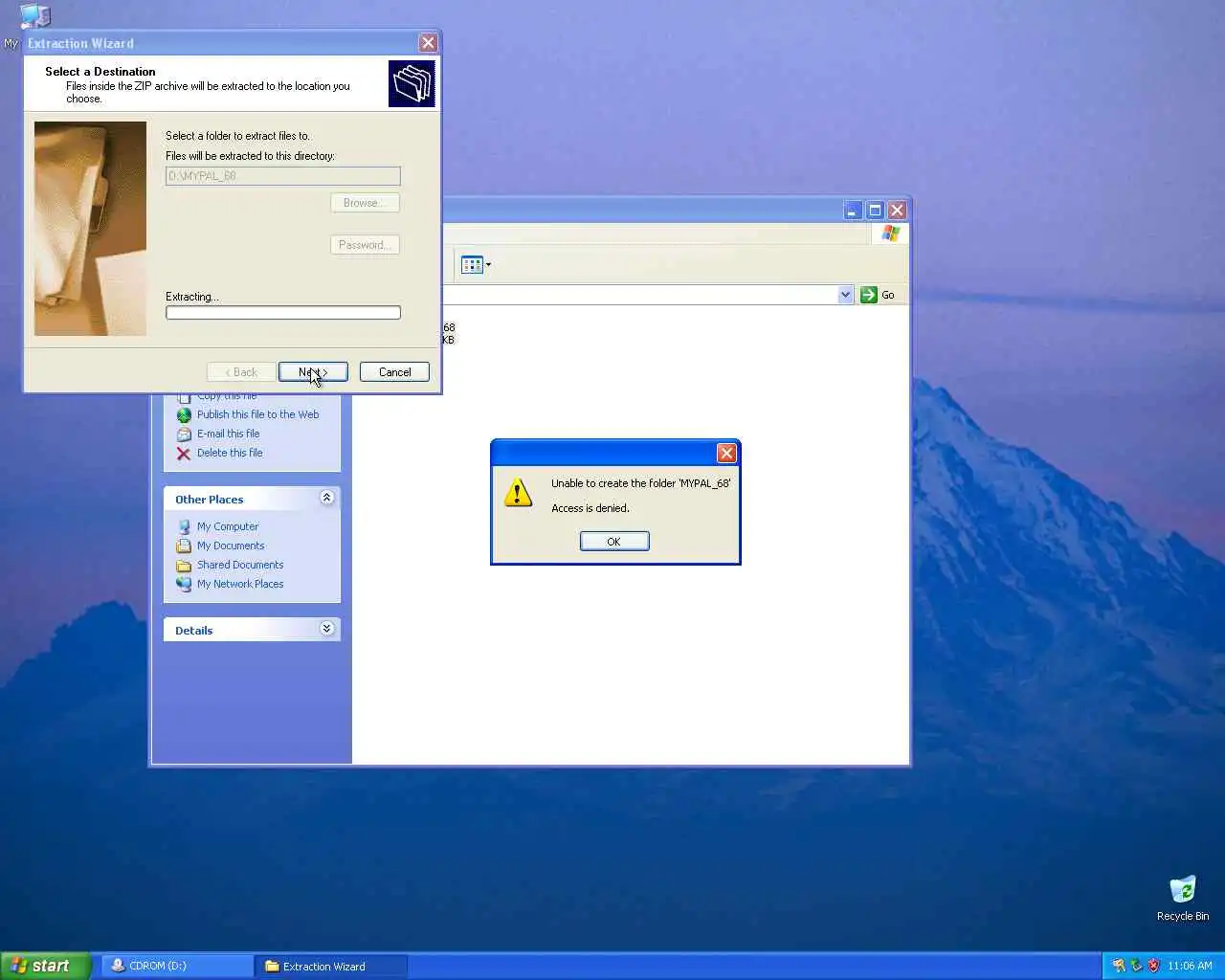Minimize the Explorer window
Viewport: 1225px width, 980px height.
click(x=853, y=211)
